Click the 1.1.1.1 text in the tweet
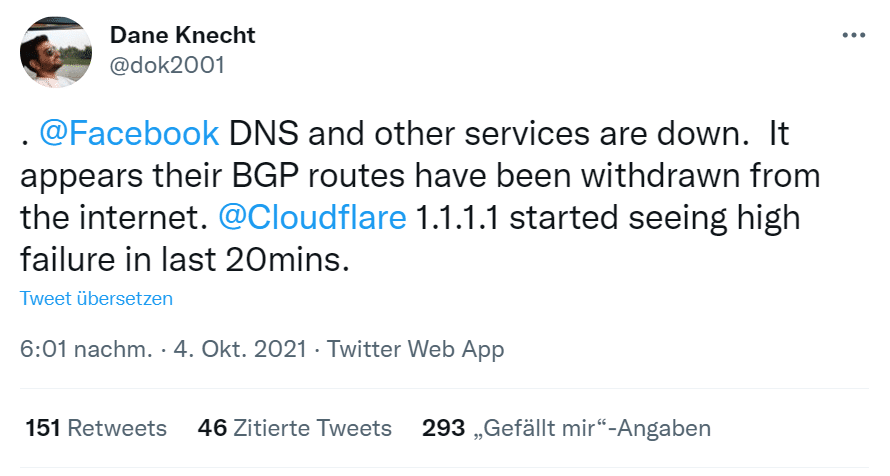 coord(457,218)
